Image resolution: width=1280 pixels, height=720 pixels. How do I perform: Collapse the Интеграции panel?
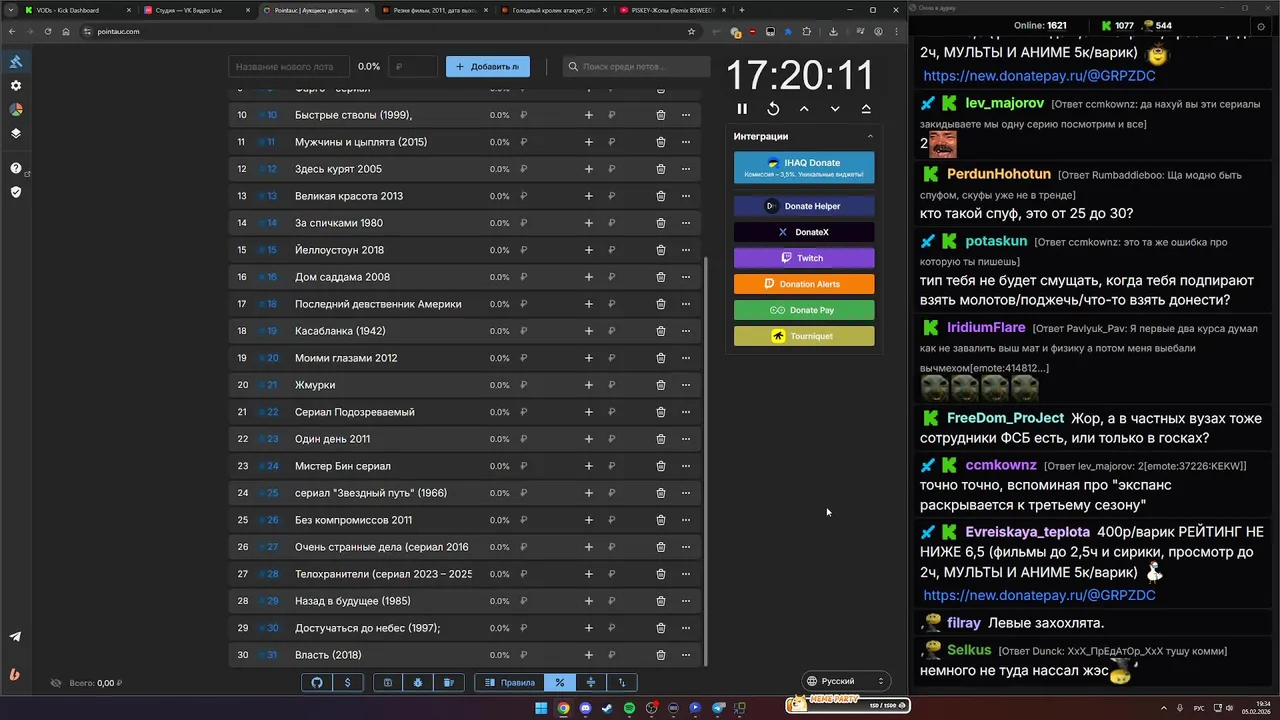click(869, 136)
